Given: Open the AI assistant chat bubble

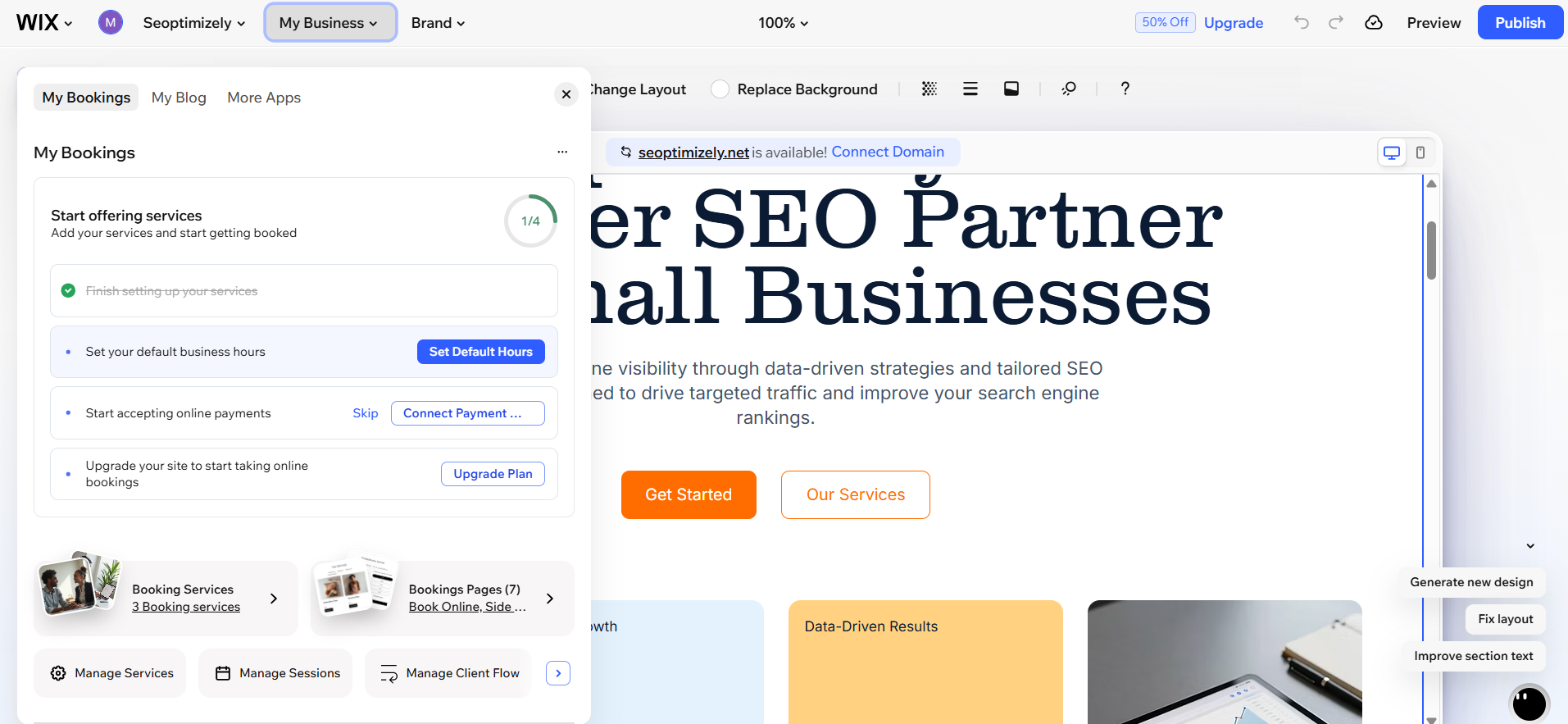Looking at the screenshot, I should click(x=1529, y=704).
